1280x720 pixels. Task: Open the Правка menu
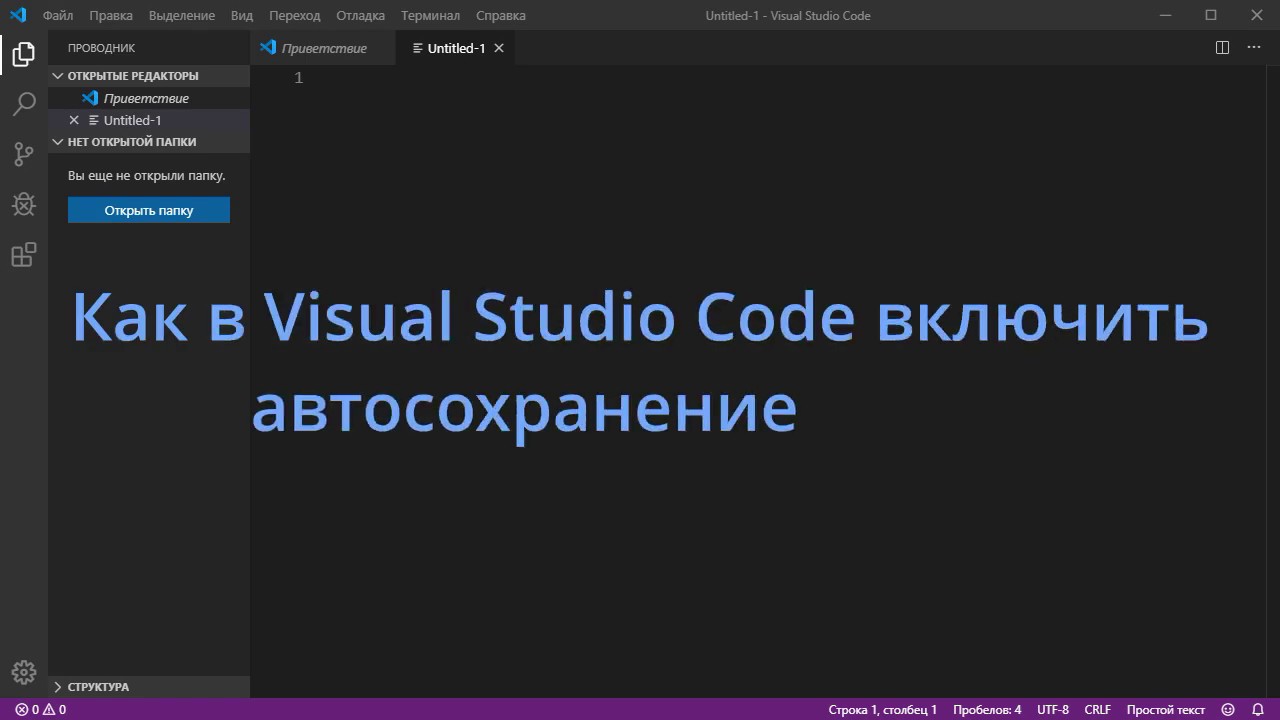110,15
